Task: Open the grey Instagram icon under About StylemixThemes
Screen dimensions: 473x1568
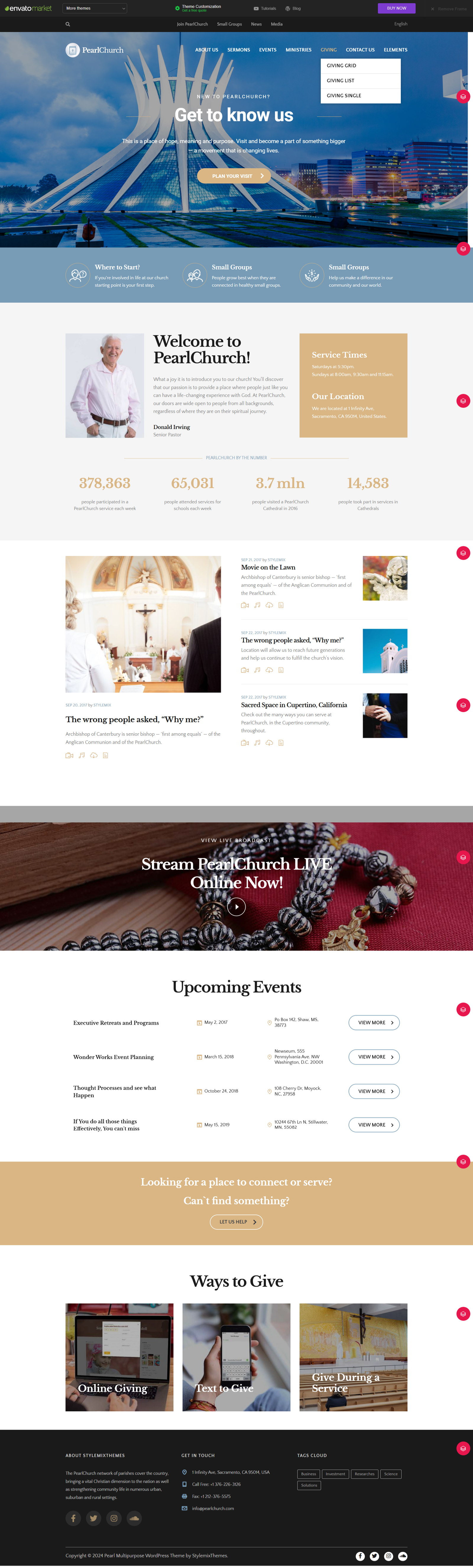Action: (114, 1517)
